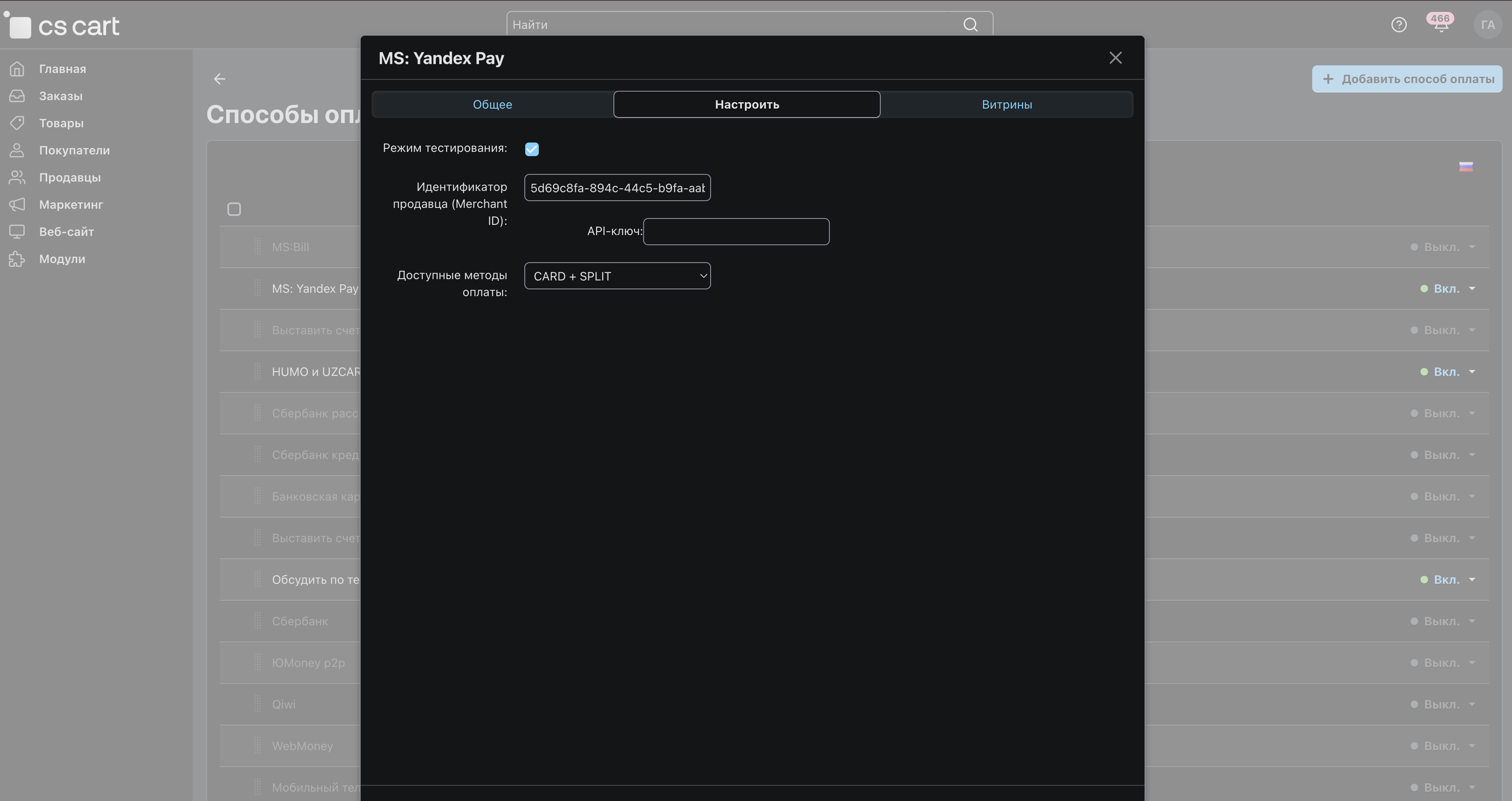Close the MS: Yandex Pay dialog

pos(1115,58)
